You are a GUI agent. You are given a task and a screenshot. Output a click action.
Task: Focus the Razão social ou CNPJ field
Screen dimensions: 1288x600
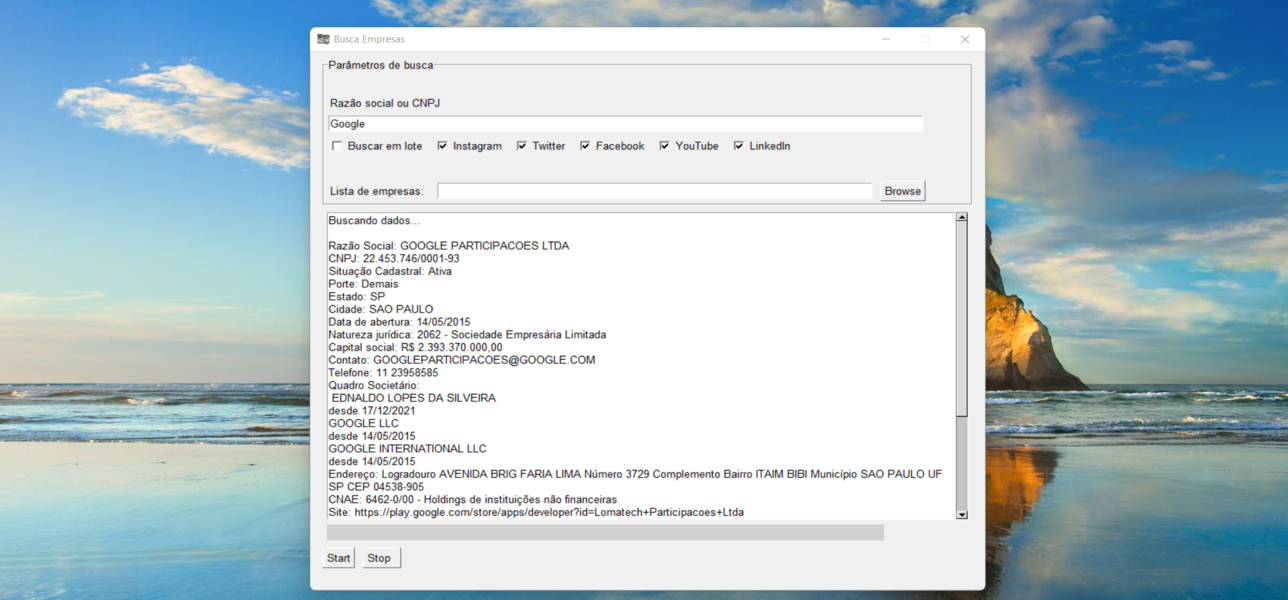[x=625, y=124]
